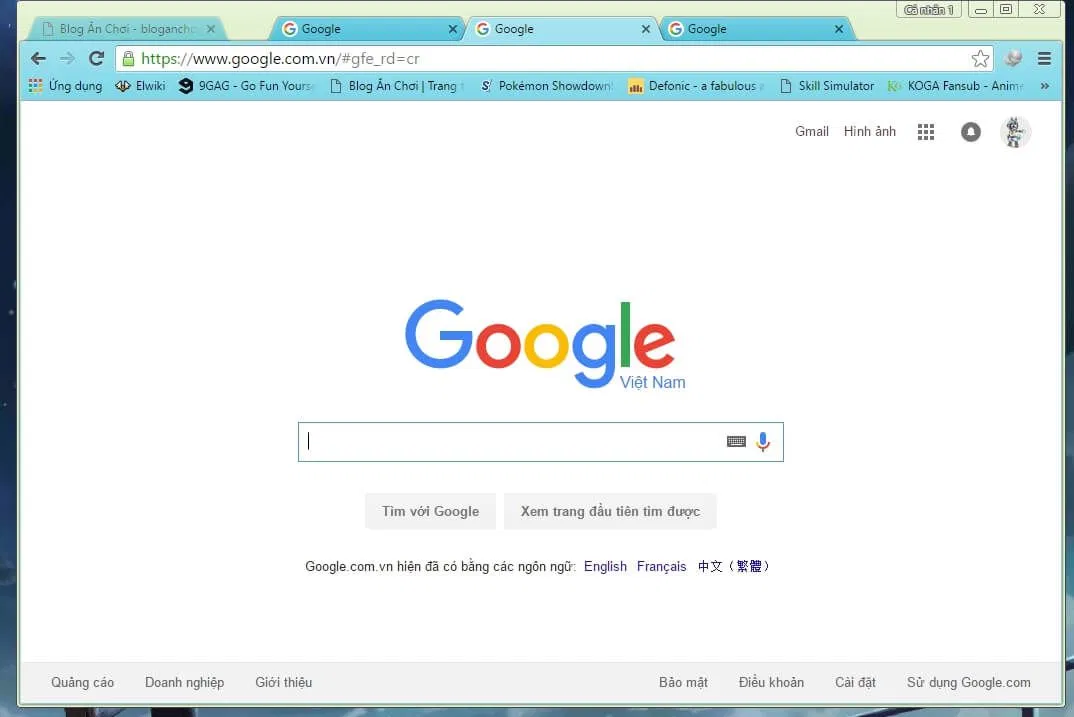Bookmark this page with the star icon
The width and height of the screenshot is (1074, 717).
[980, 59]
